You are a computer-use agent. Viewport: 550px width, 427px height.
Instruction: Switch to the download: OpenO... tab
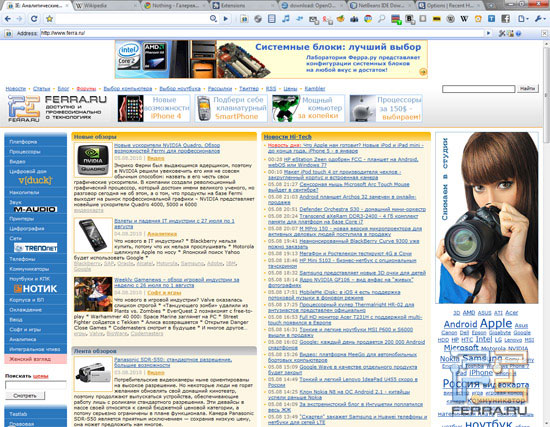coord(313,5)
